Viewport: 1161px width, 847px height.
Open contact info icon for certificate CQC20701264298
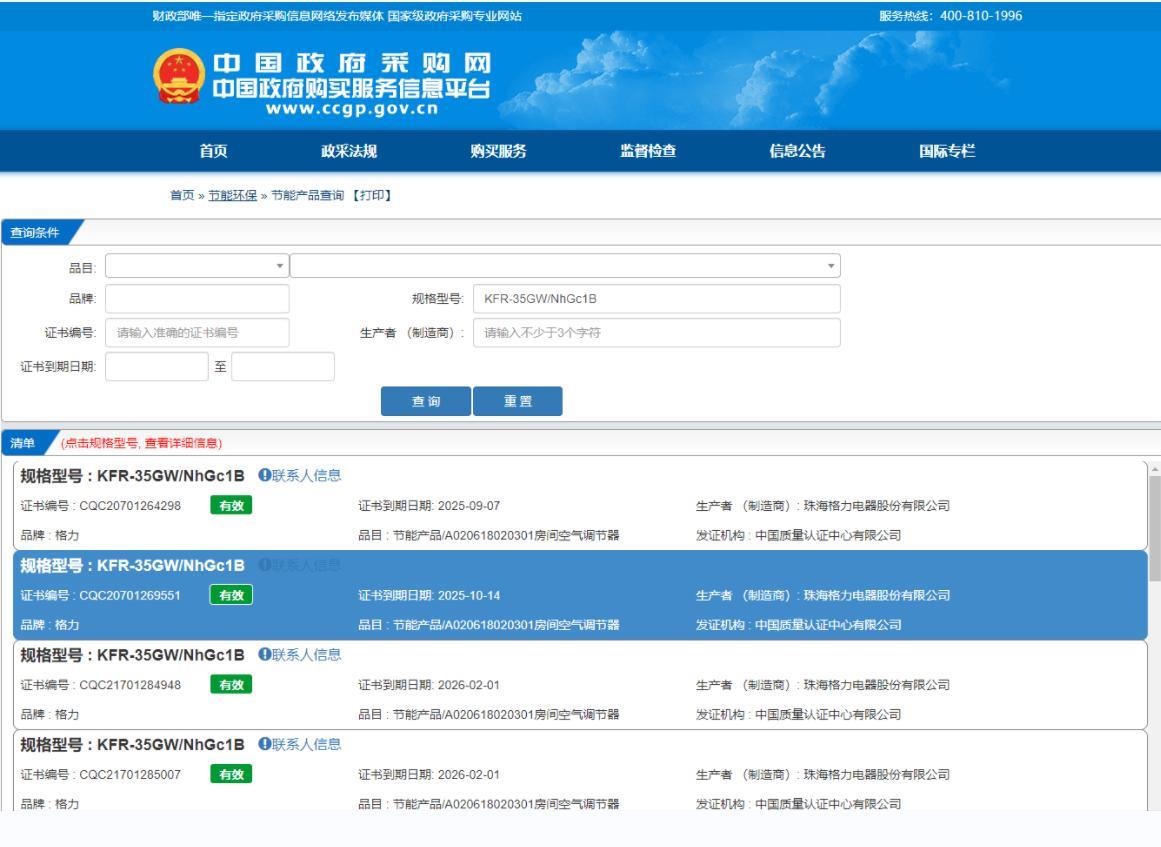tap(264, 475)
